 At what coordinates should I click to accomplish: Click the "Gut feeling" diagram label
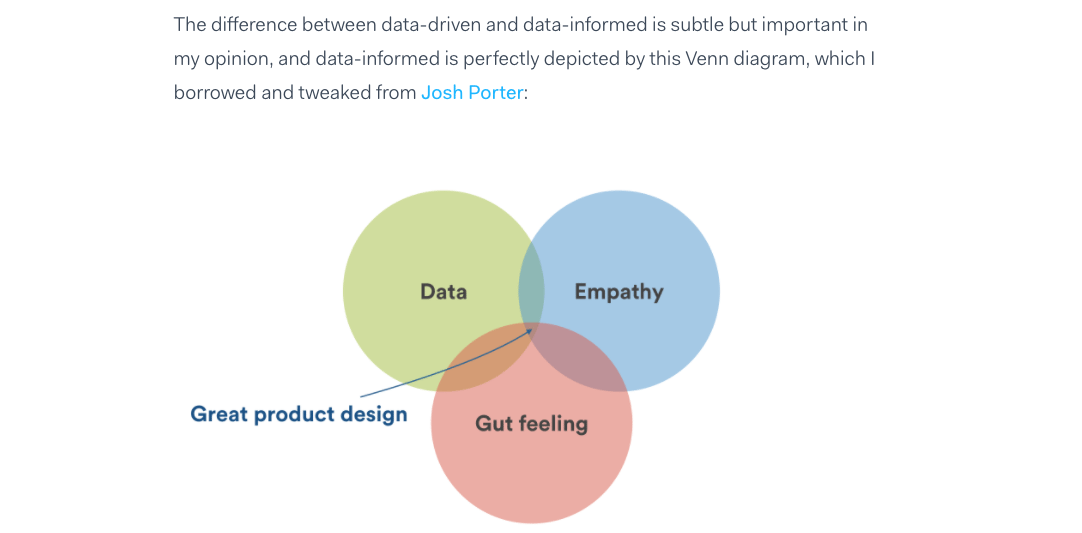(x=531, y=423)
